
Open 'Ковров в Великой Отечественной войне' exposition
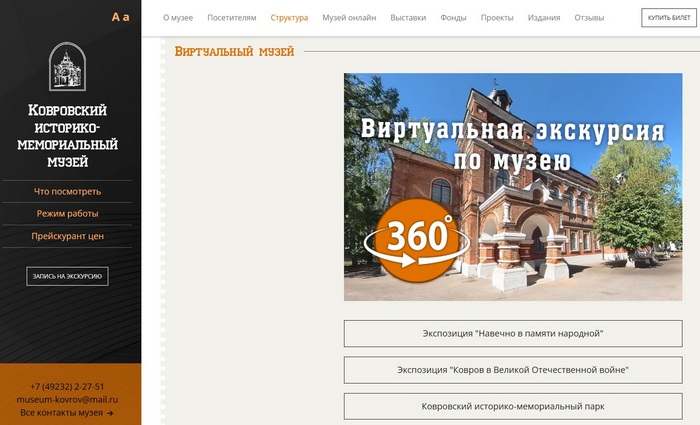[512, 370]
